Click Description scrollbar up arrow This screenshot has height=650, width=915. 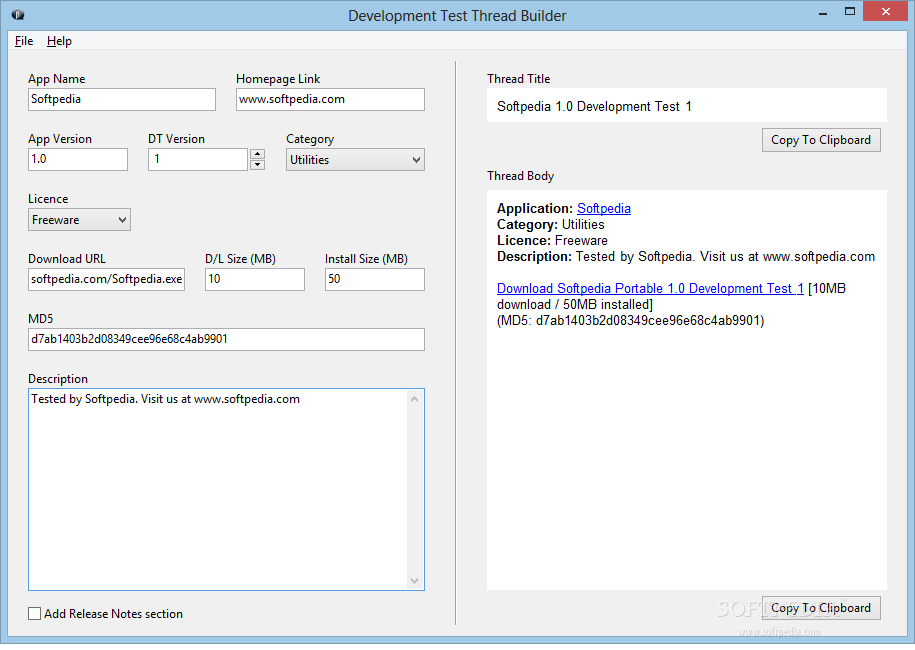click(414, 399)
